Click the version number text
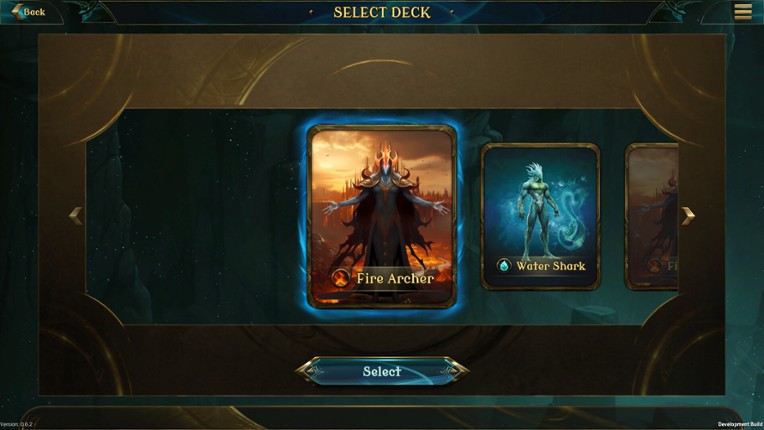 [17, 424]
